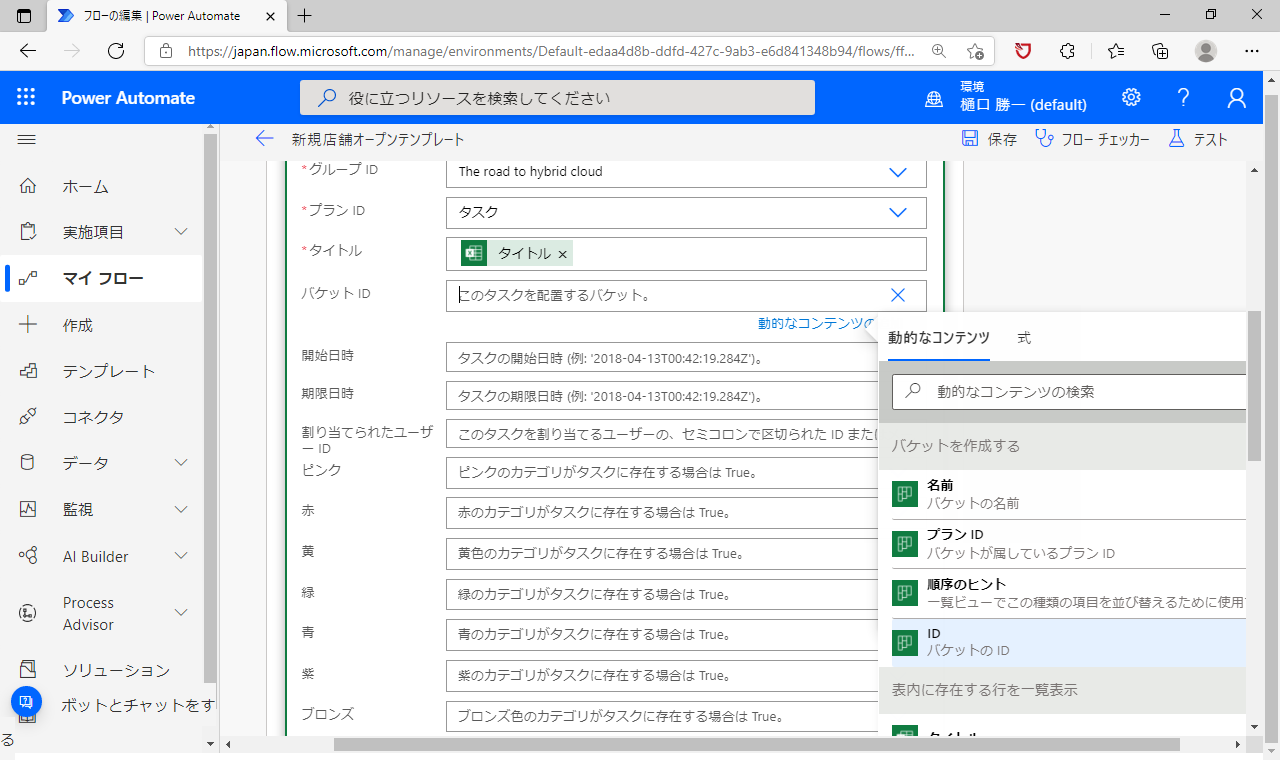Click the environment globe icon
Image resolution: width=1280 pixels, height=760 pixels.
[934, 98]
